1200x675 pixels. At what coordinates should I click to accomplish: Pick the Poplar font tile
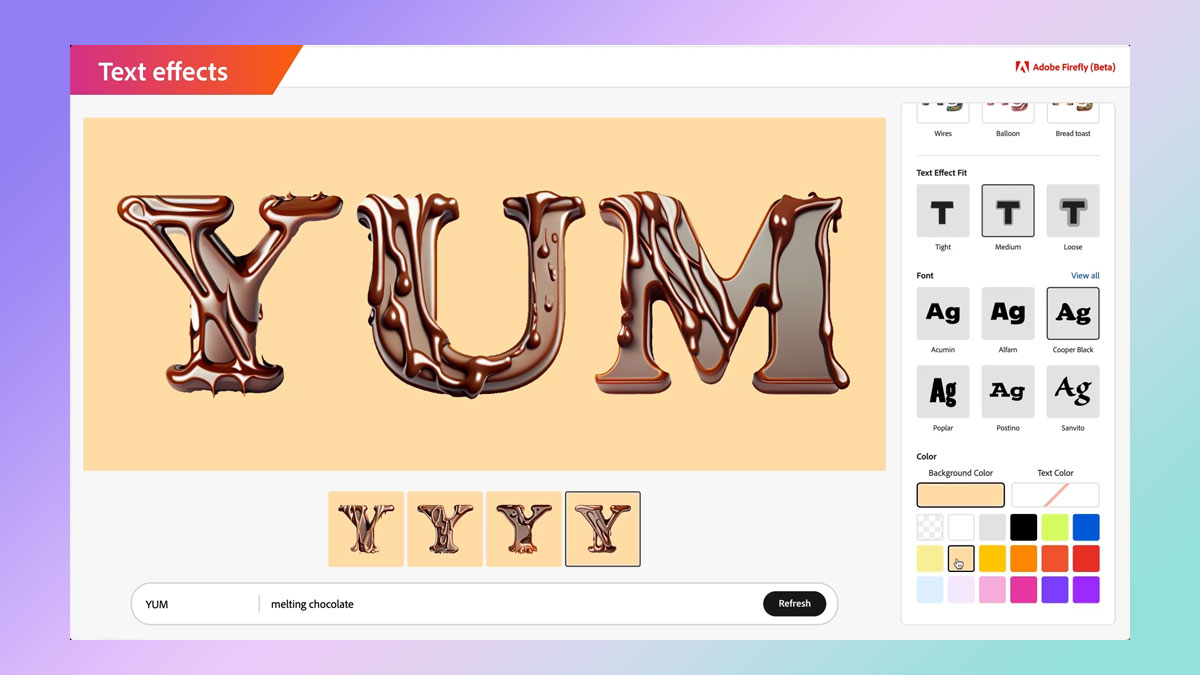(x=943, y=392)
